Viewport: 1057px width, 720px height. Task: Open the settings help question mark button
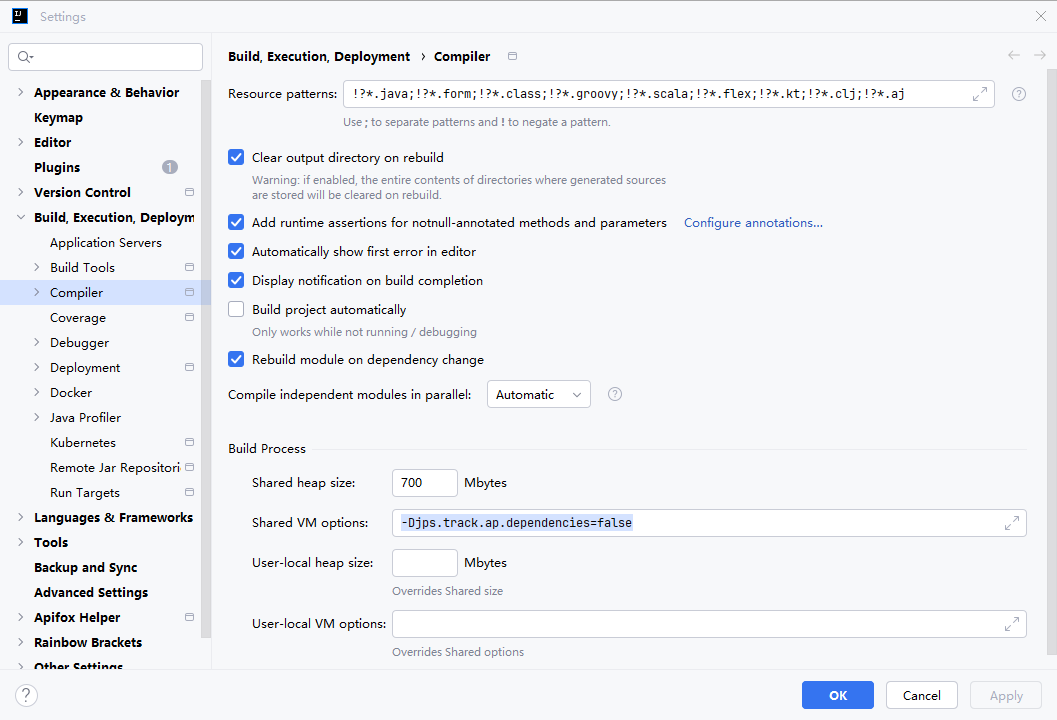26,695
